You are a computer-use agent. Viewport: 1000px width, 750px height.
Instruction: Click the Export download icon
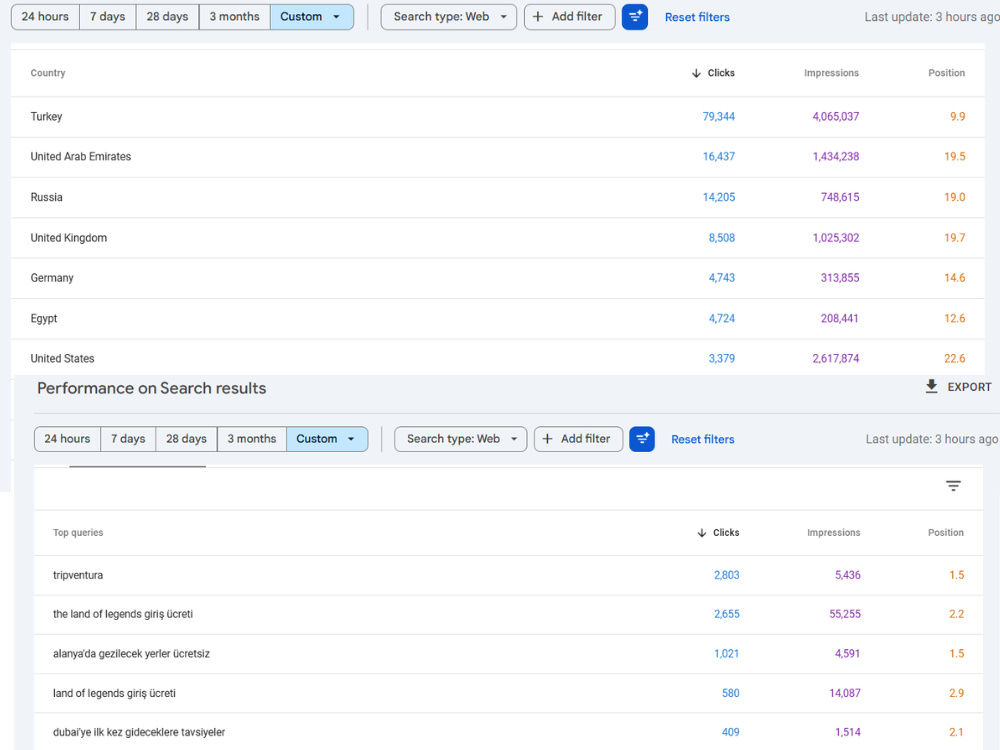click(931, 386)
